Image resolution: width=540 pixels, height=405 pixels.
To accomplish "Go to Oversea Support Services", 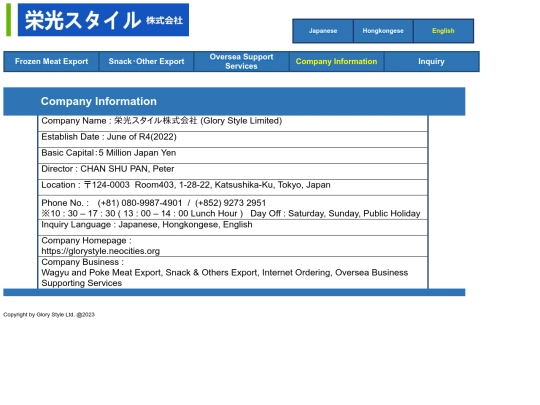I will point(241,62).
